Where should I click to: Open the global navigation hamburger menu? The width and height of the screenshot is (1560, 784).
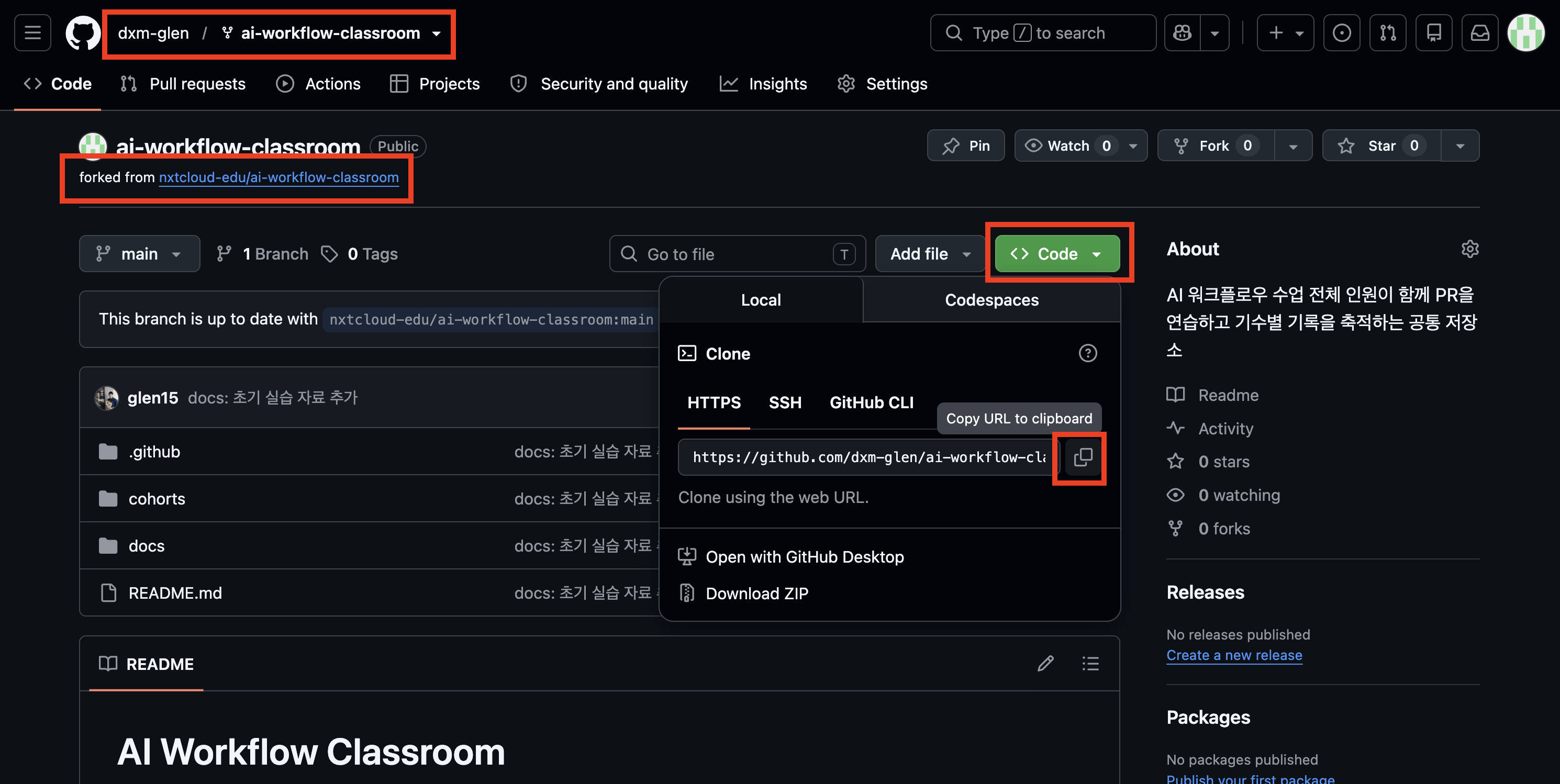pos(32,32)
